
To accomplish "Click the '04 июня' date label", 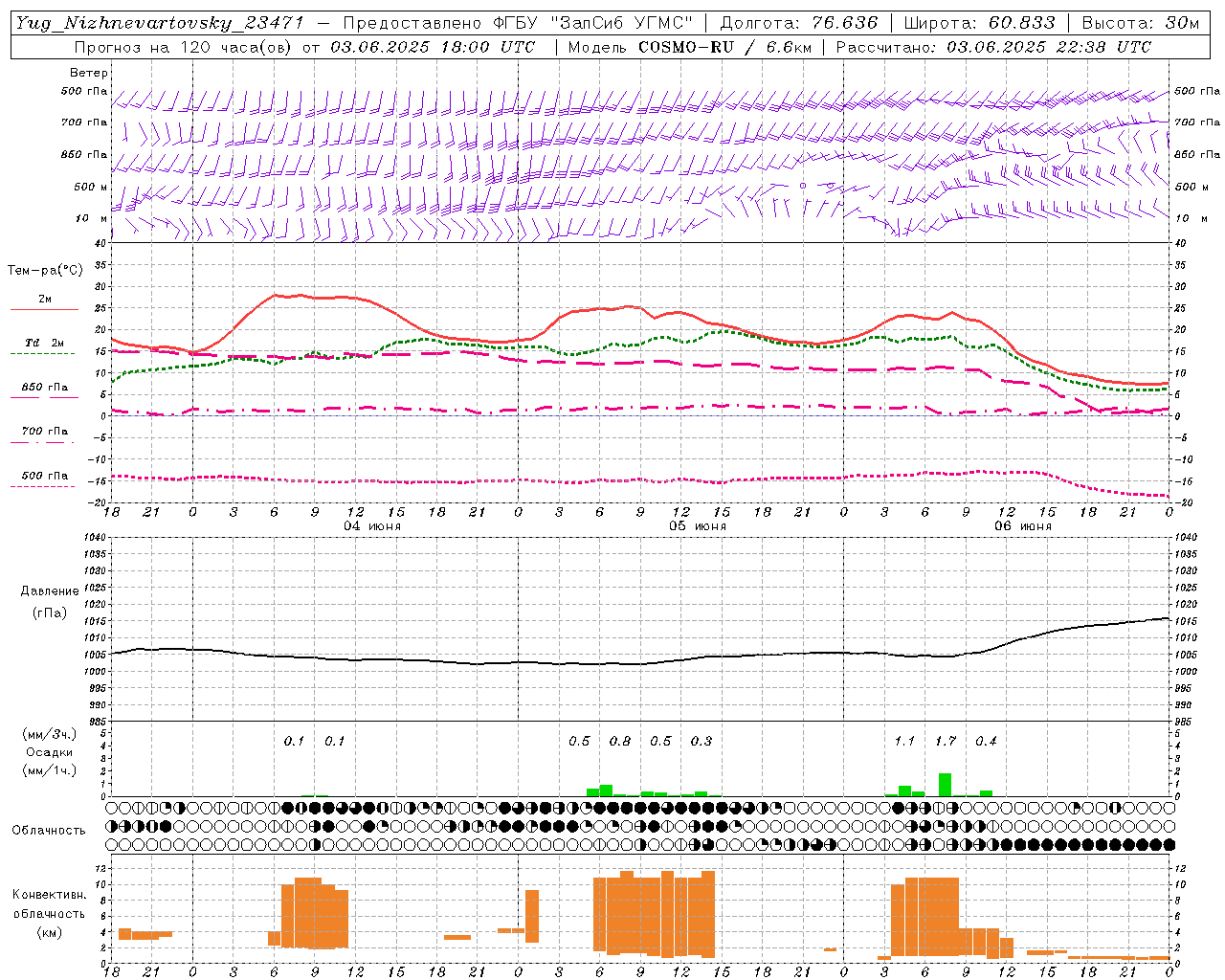I will [x=373, y=526].
